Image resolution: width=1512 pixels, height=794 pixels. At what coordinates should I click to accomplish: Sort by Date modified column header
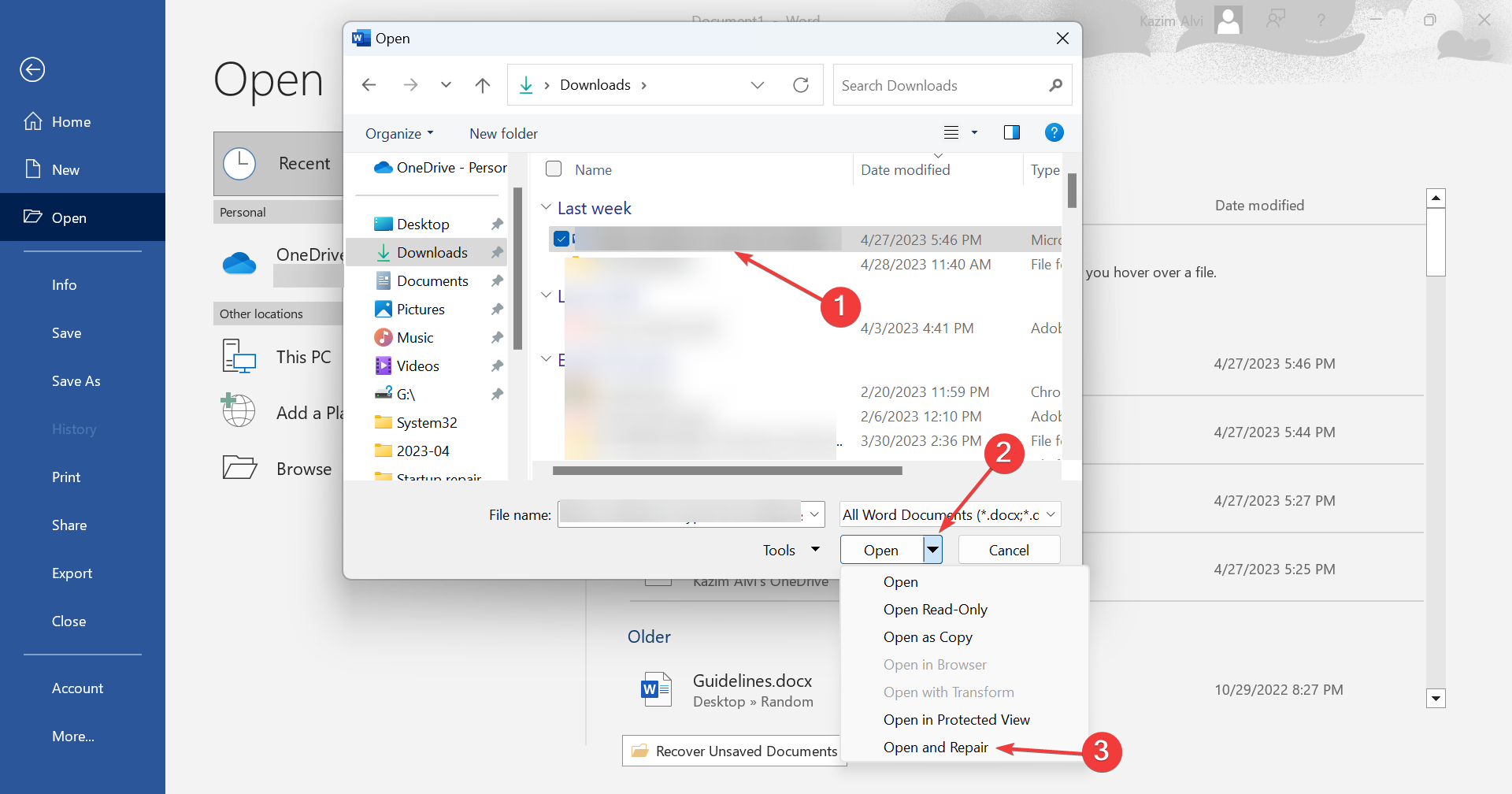[905, 169]
